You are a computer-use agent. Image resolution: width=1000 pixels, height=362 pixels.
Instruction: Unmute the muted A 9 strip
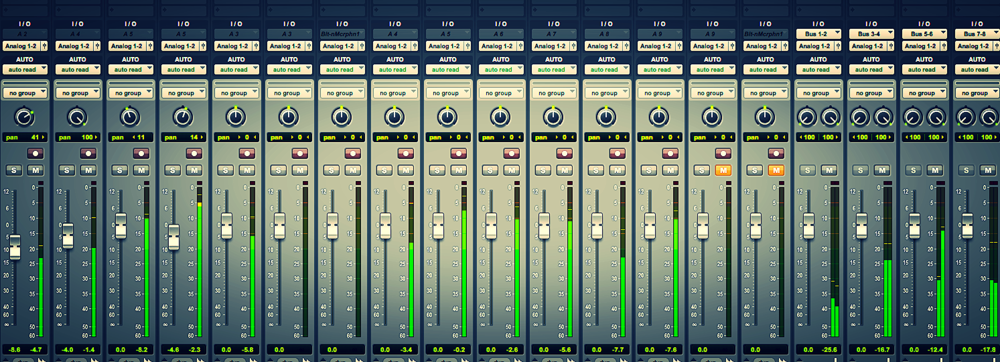[723, 170]
